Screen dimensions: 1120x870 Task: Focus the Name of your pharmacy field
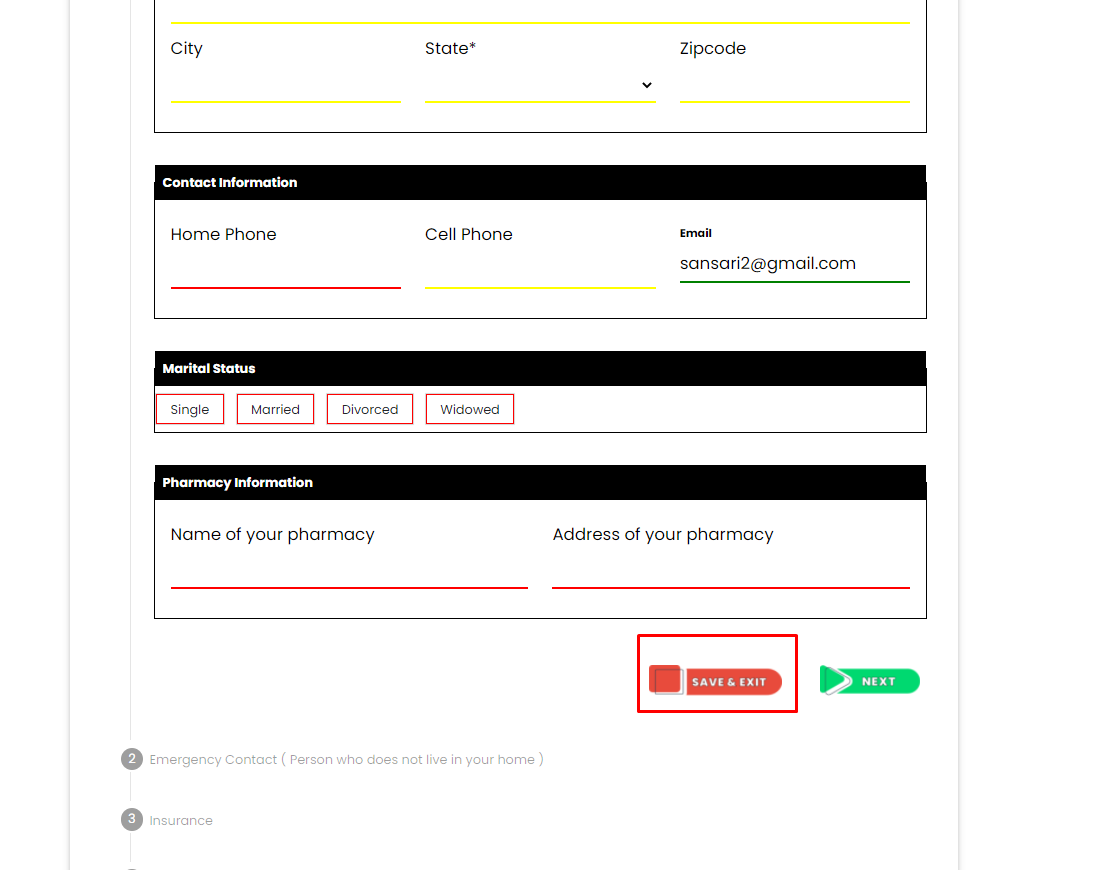pyautogui.click(x=349, y=571)
